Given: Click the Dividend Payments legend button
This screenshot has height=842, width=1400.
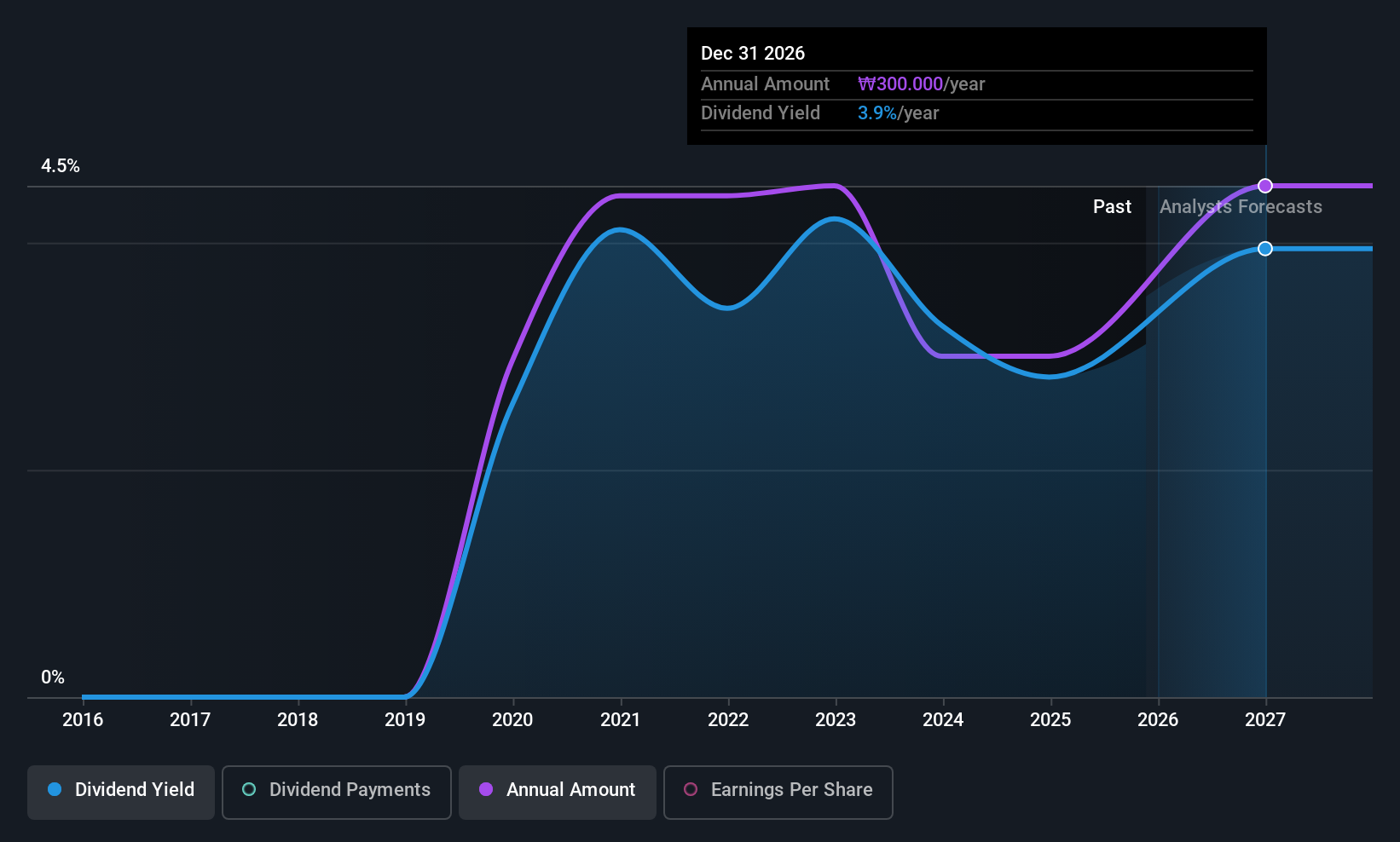Looking at the screenshot, I should tap(336, 791).
